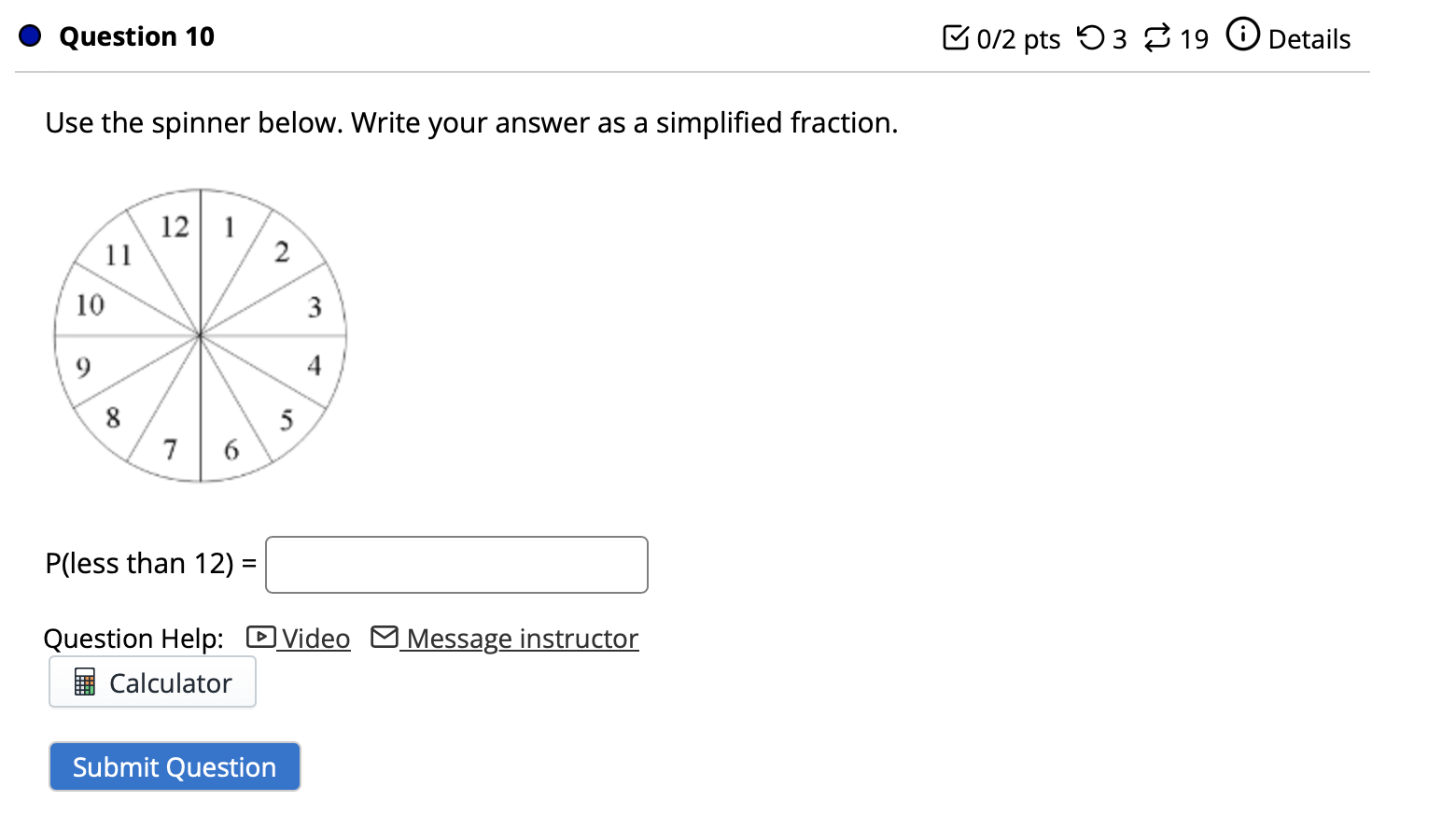The image size is (1456, 829).
Task: Open the Details panel for Question 10
Action: [1309, 39]
